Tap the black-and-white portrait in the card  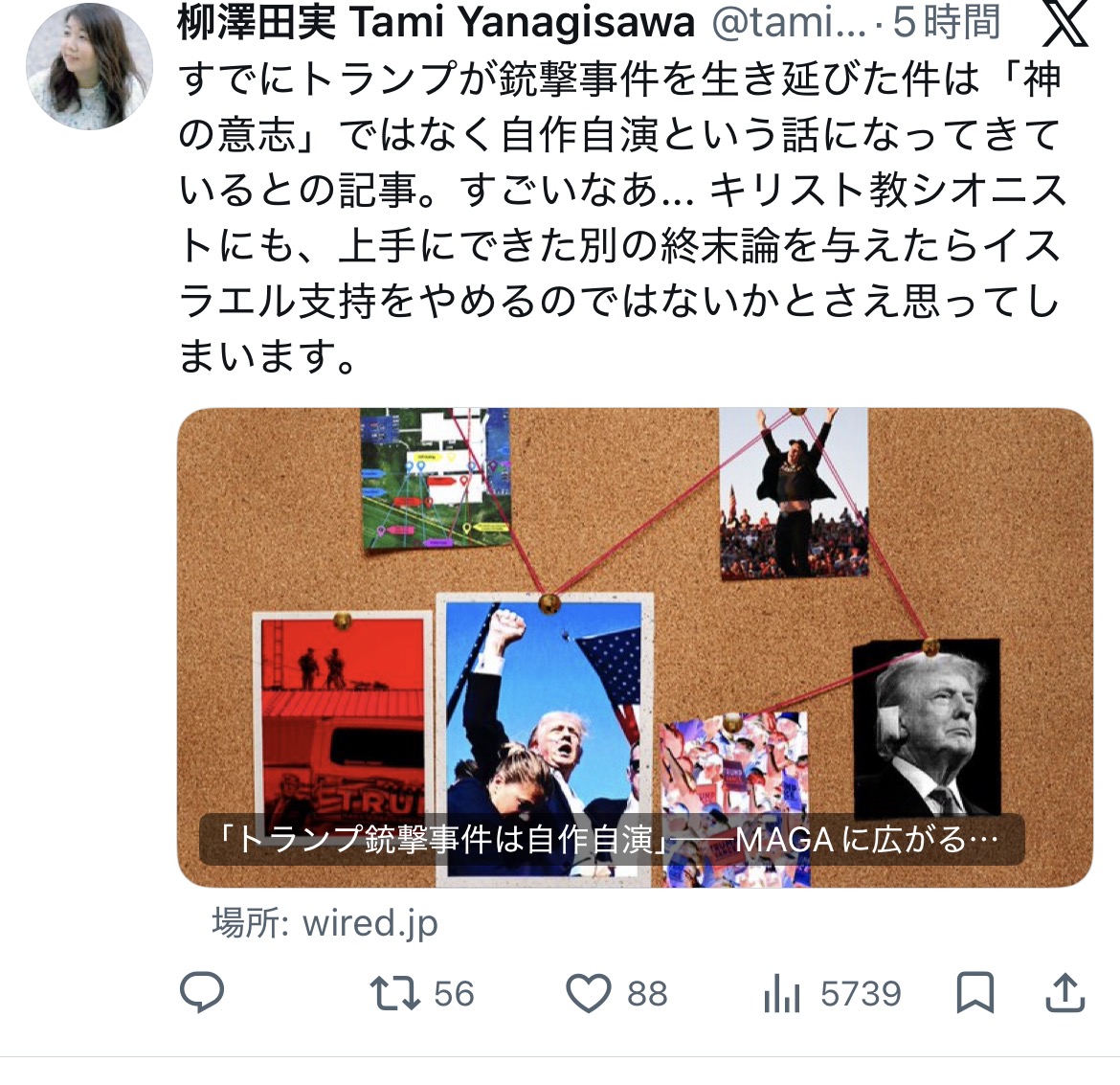(x=927, y=729)
